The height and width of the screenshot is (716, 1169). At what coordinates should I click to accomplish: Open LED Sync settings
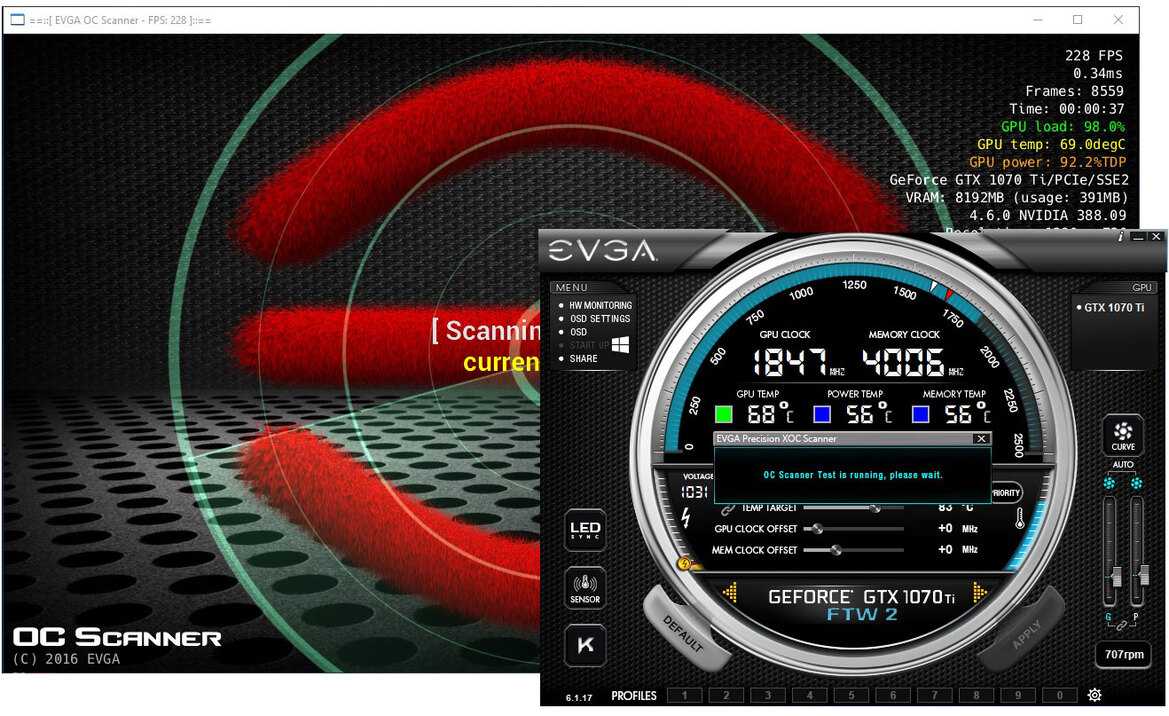pos(585,530)
